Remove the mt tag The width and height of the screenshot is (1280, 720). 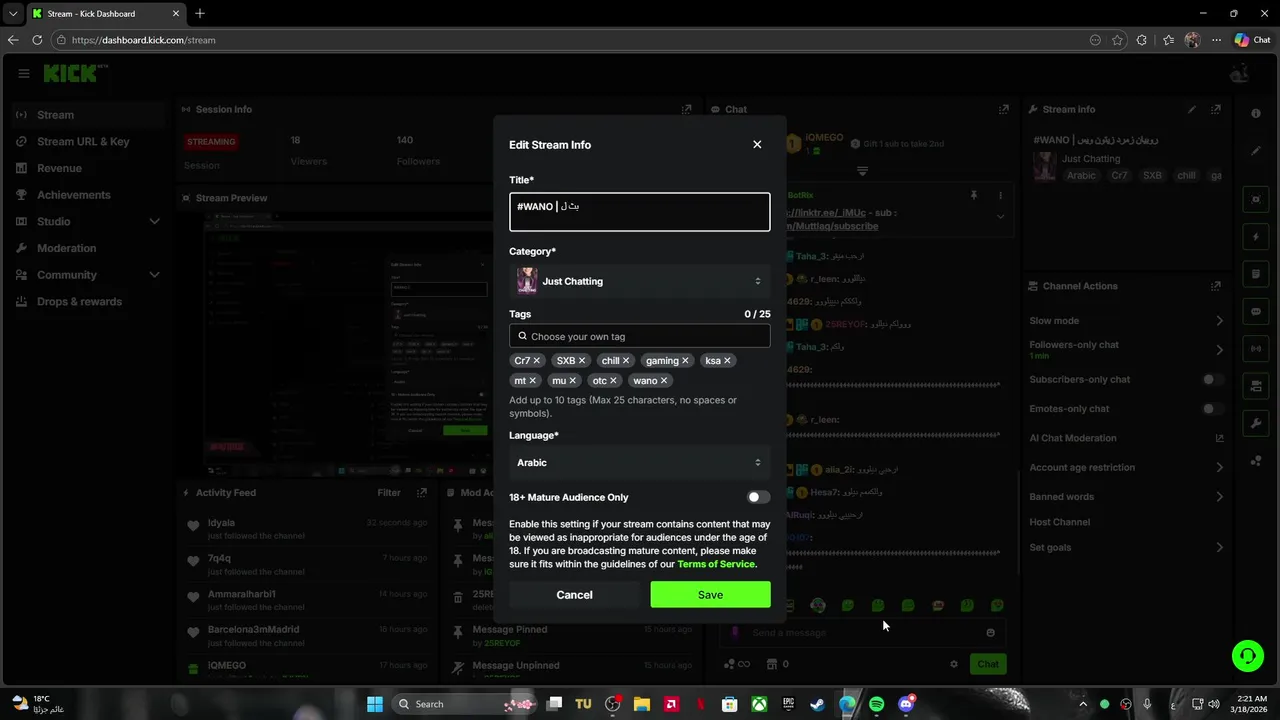(532, 381)
